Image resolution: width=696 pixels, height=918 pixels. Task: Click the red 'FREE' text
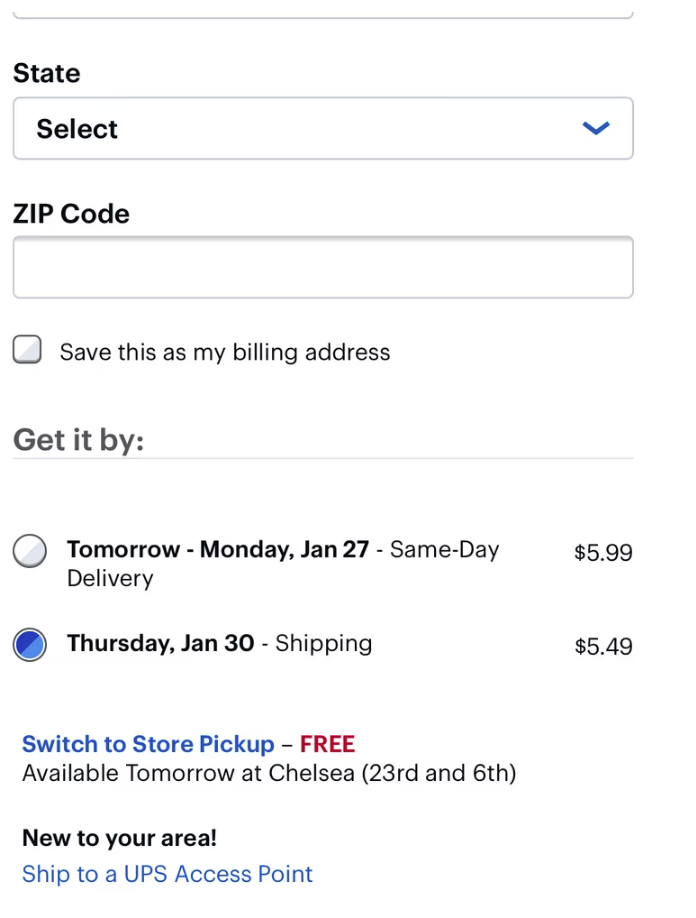(327, 744)
